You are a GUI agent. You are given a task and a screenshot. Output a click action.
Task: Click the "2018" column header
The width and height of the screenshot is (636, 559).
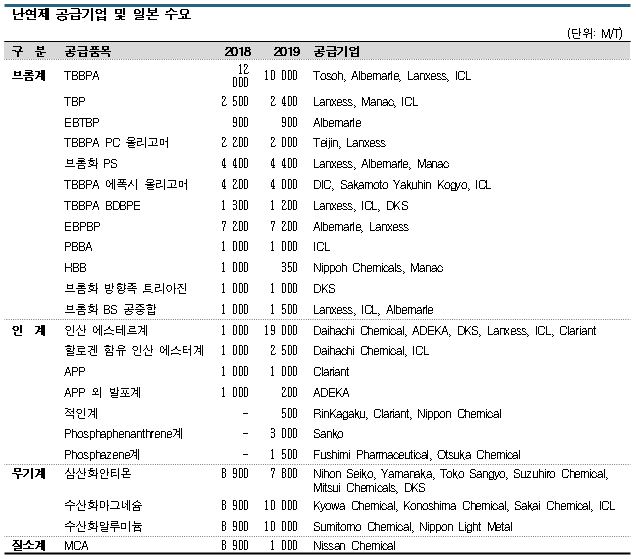[x=236, y=51]
